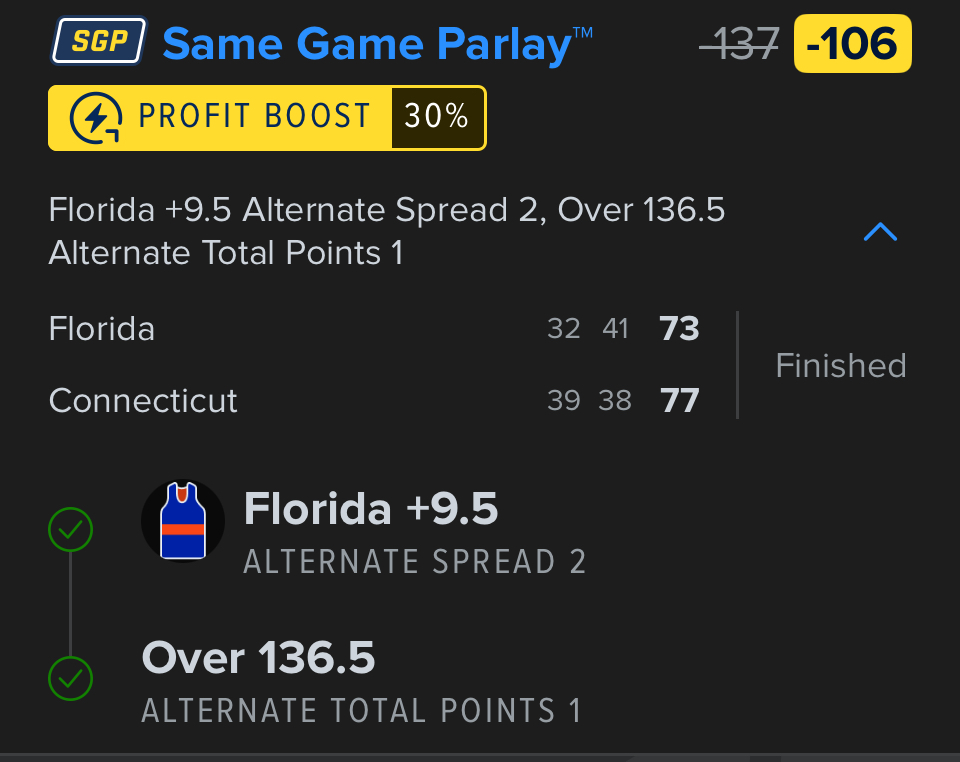Click the Profit Boost lightning icon
This screenshot has height=762, width=960.
96,118
